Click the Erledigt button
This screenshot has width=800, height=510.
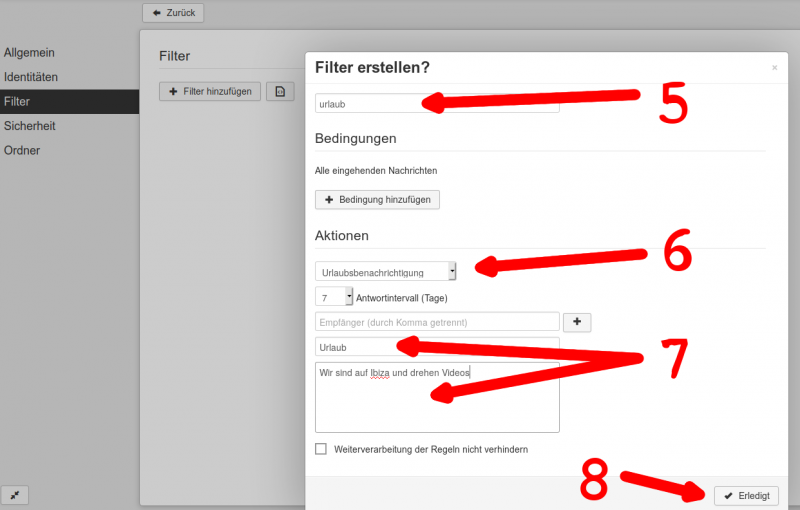pos(746,496)
